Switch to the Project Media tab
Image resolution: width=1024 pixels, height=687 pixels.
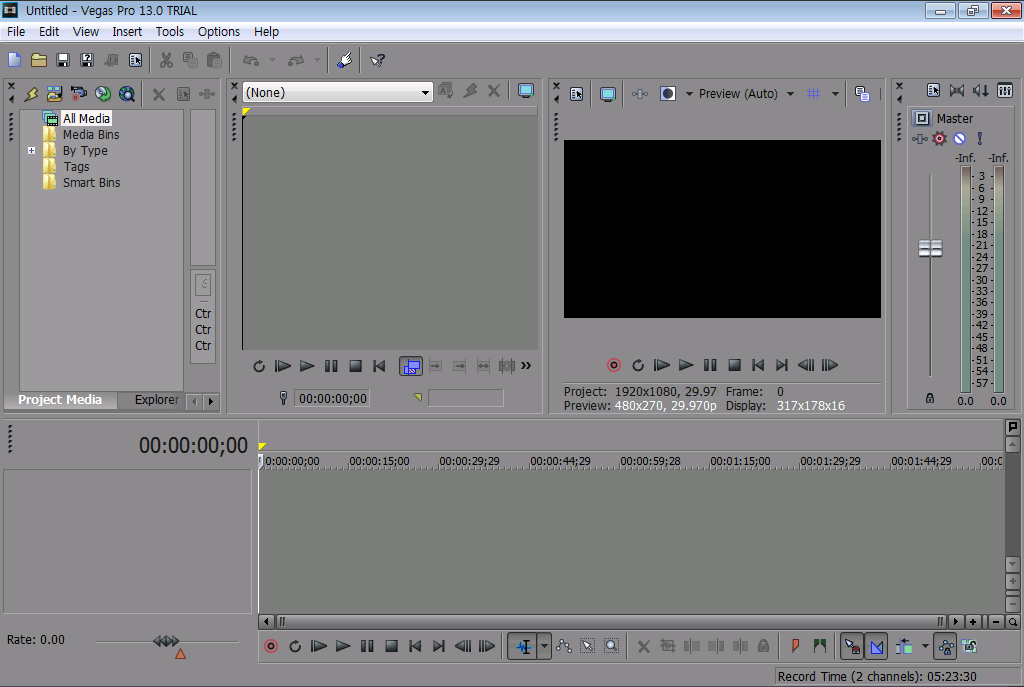pyautogui.click(x=59, y=400)
